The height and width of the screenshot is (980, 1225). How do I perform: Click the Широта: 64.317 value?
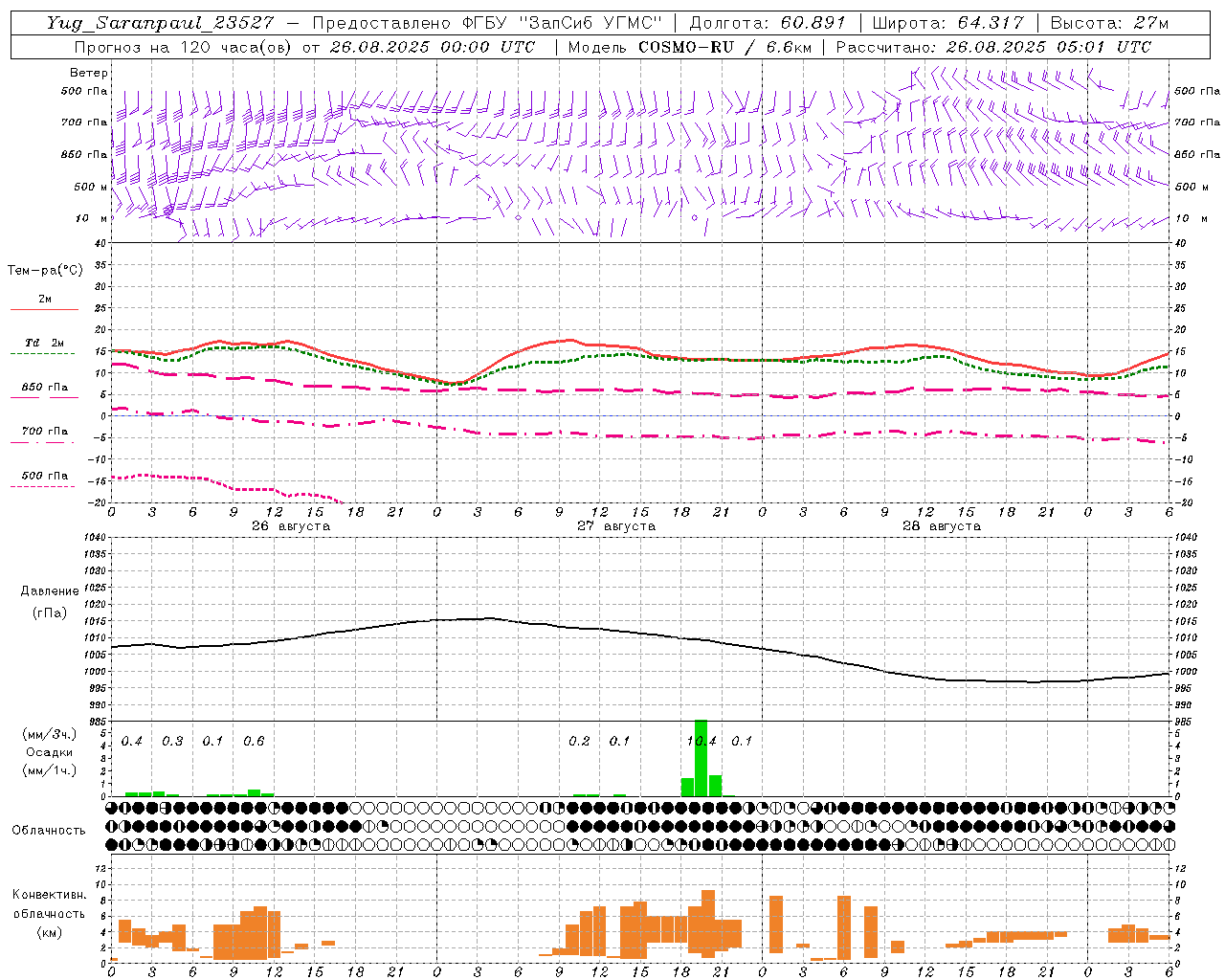pyautogui.click(x=948, y=23)
